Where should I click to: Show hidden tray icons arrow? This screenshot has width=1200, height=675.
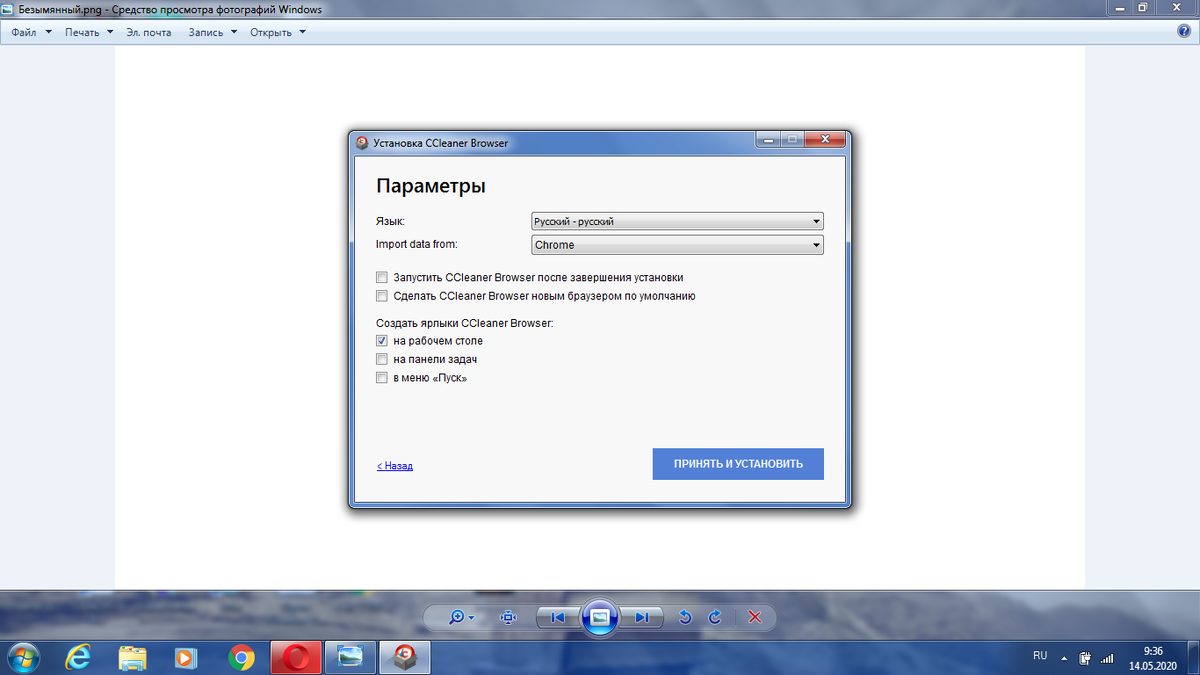(1065, 658)
